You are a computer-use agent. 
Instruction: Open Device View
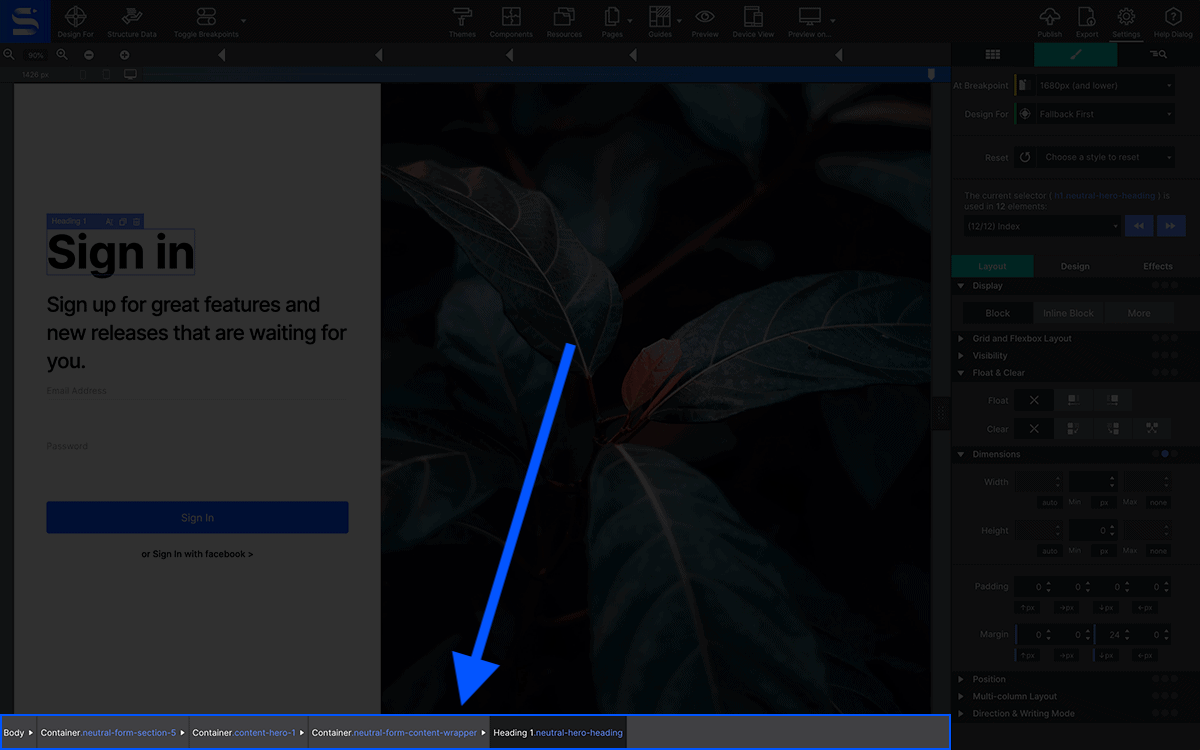[753, 17]
